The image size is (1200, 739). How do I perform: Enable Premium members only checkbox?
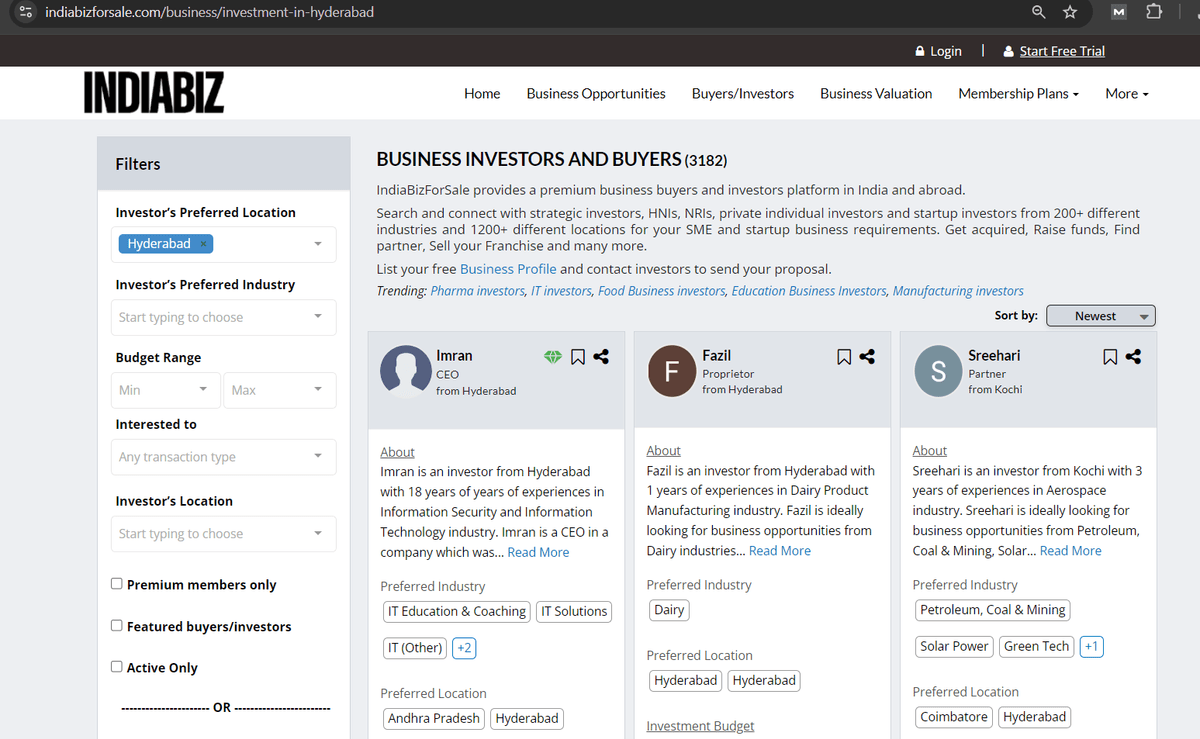click(117, 584)
